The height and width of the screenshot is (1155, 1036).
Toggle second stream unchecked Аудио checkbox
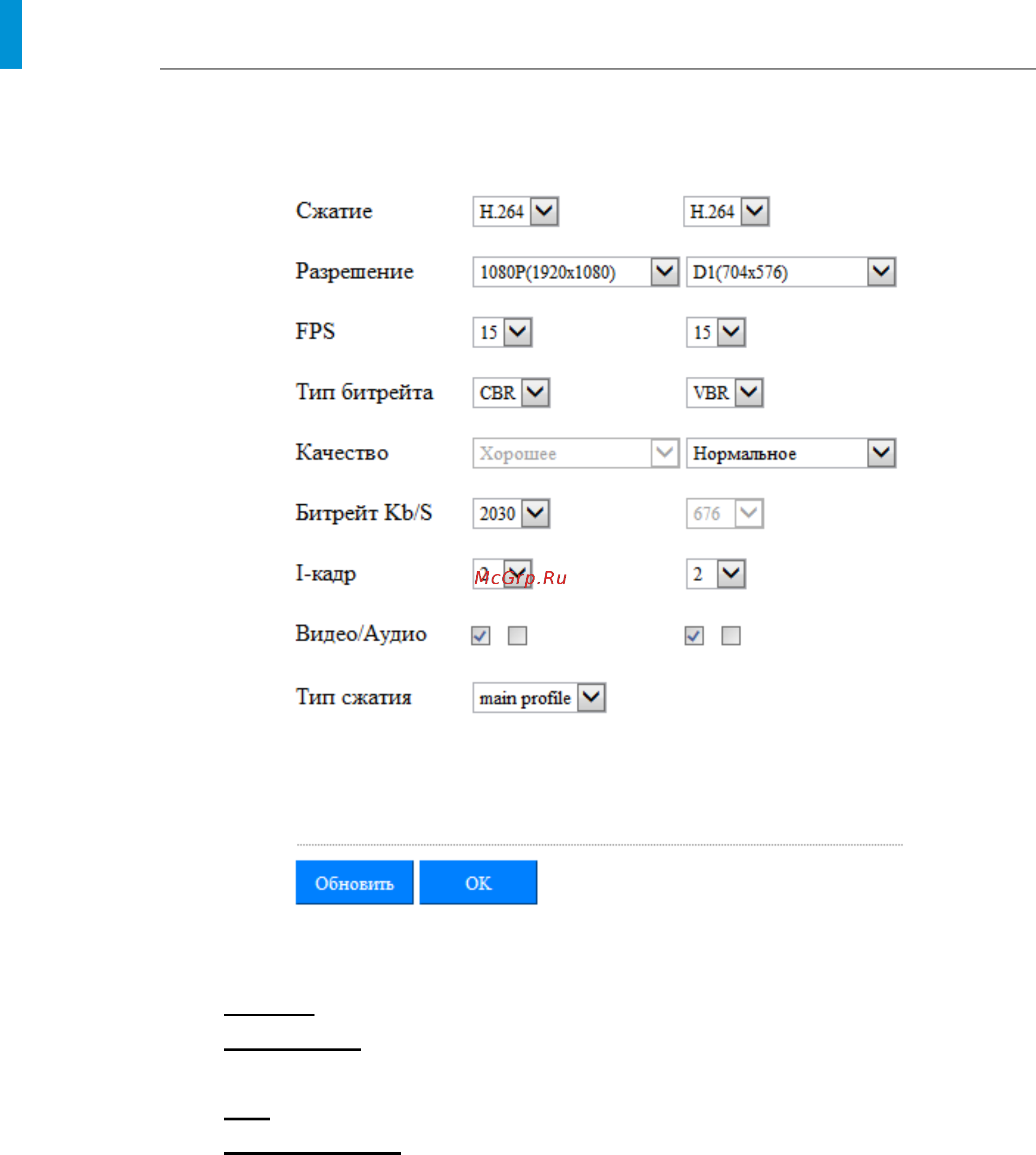pyautogui.click(x=731, y=636)
